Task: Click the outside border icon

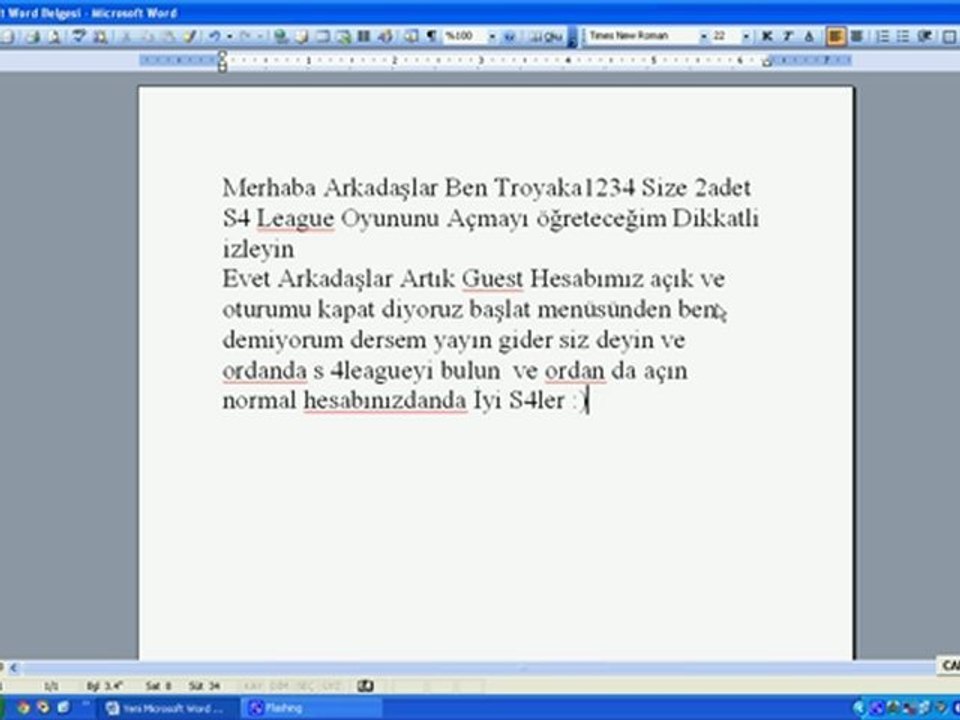Action: coord(948,37)
